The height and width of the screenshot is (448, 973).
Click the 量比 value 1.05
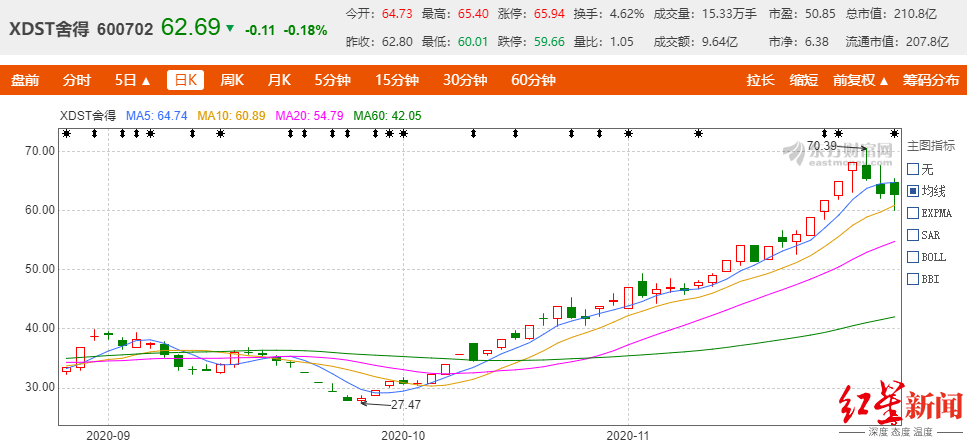pyautogui.click(x=621, y=42)
